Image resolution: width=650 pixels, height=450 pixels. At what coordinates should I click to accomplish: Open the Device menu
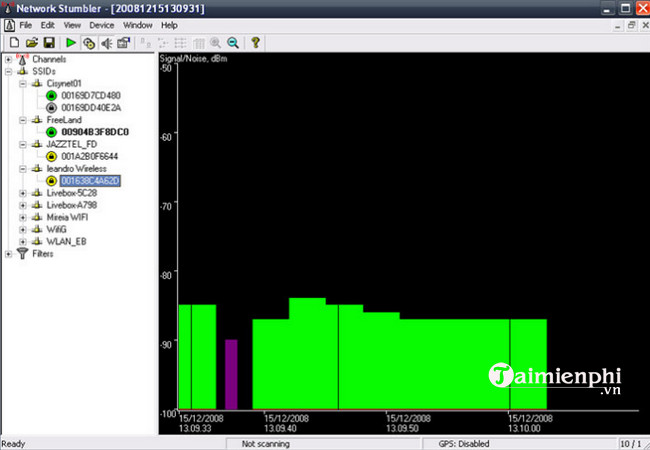[101, 24]
